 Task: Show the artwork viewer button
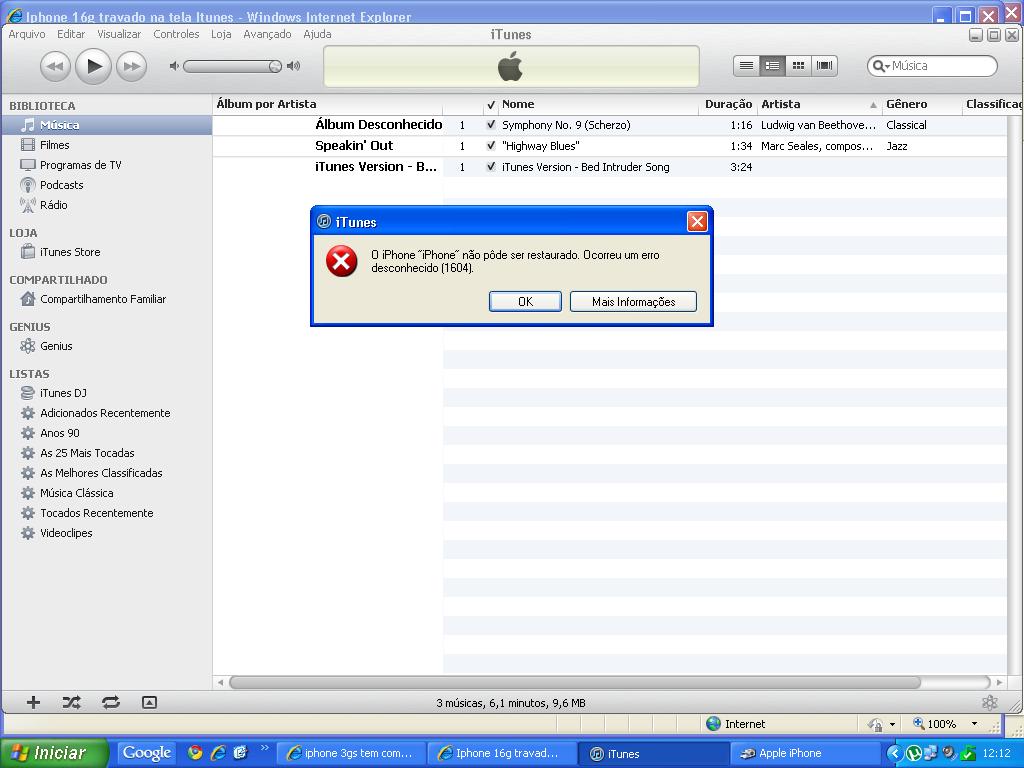click(150, 703)
